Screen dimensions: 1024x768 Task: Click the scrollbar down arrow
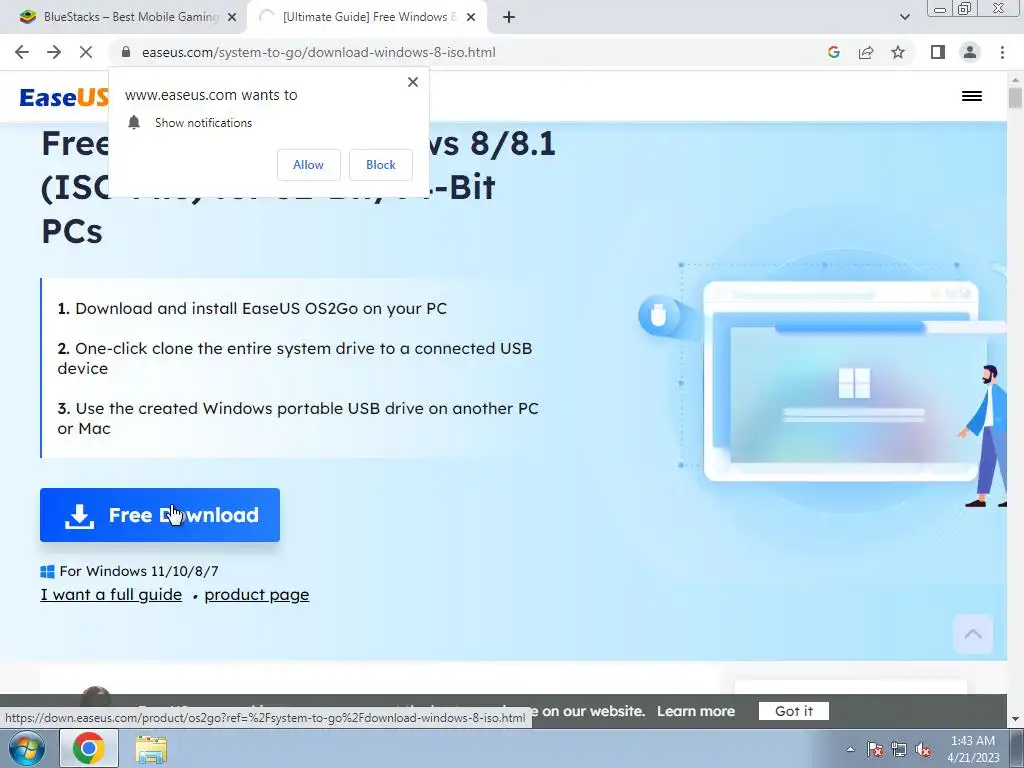tap(1015, 718)
